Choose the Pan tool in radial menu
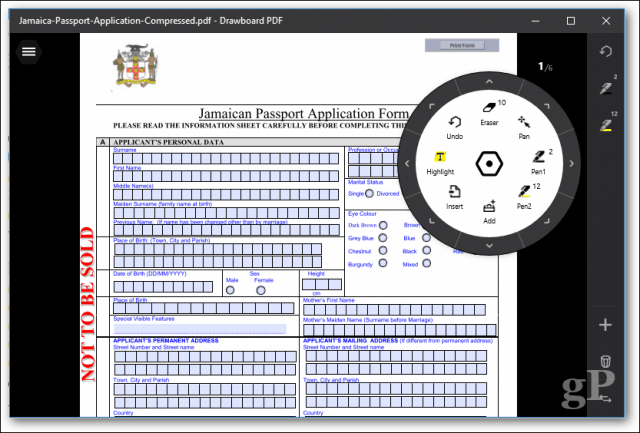 coord(524,127)
